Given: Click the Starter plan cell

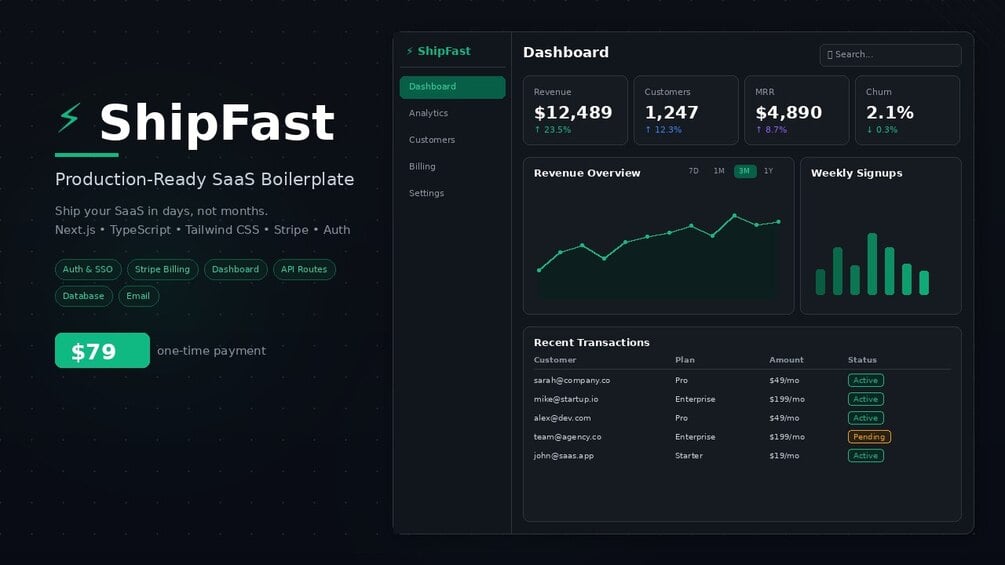Looking at the screenshot, I should (689, 456).
